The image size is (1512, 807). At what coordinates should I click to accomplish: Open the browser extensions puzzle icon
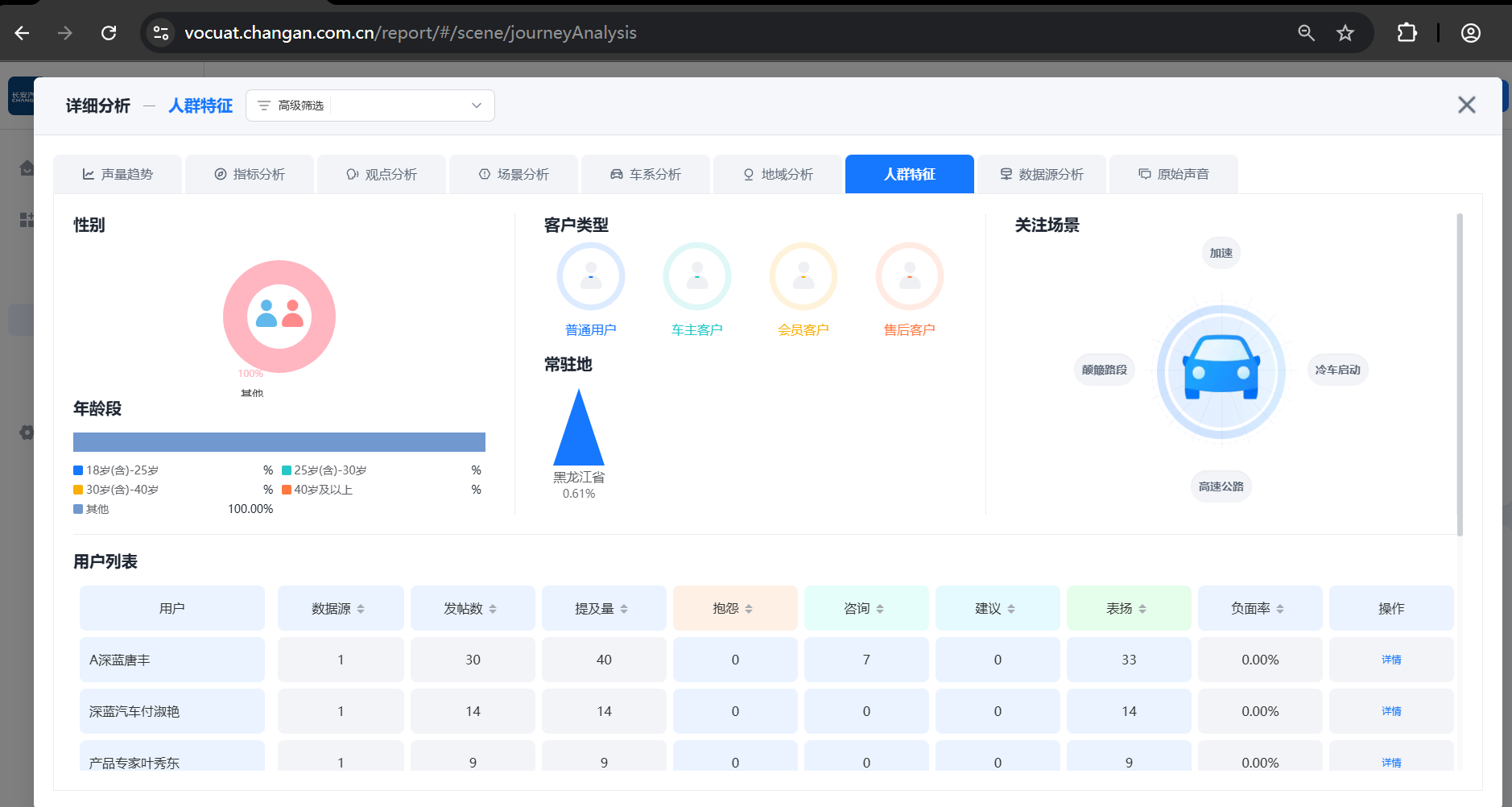(x=1407, y=33)
